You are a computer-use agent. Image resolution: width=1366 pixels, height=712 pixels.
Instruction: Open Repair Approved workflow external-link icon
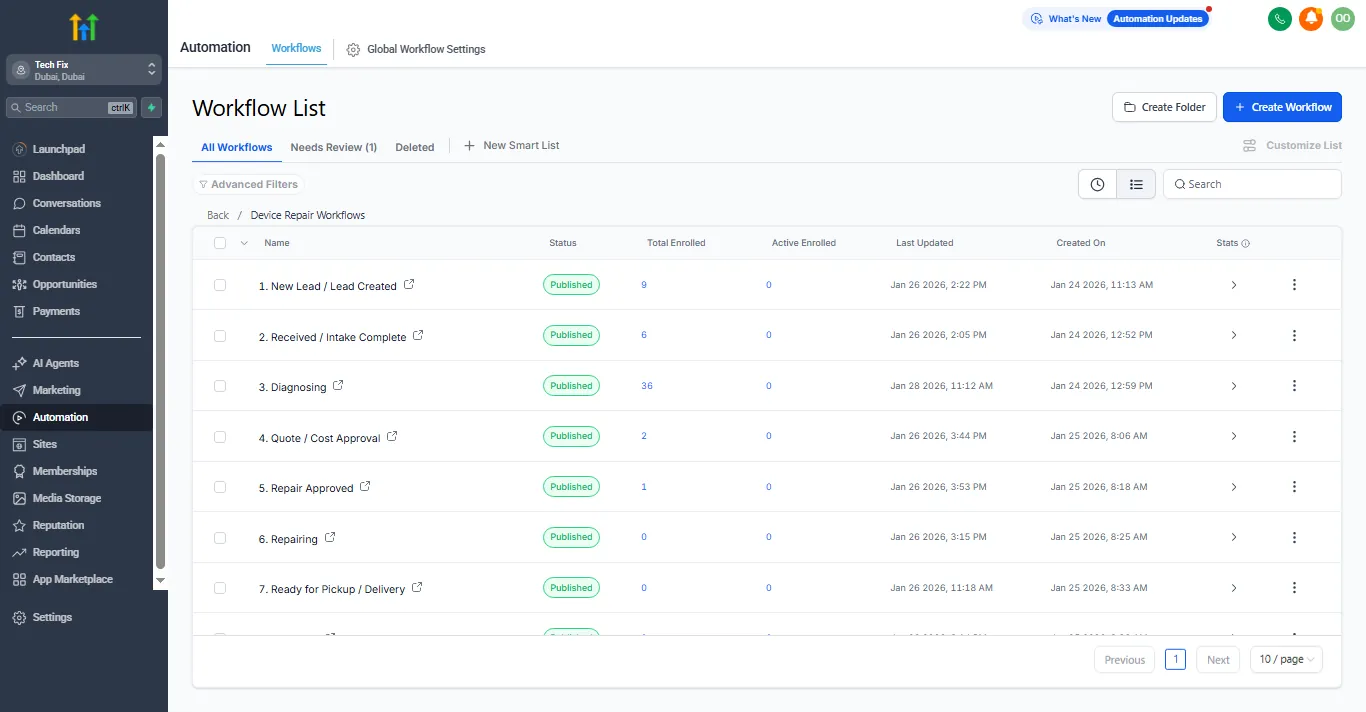[365, 487]
